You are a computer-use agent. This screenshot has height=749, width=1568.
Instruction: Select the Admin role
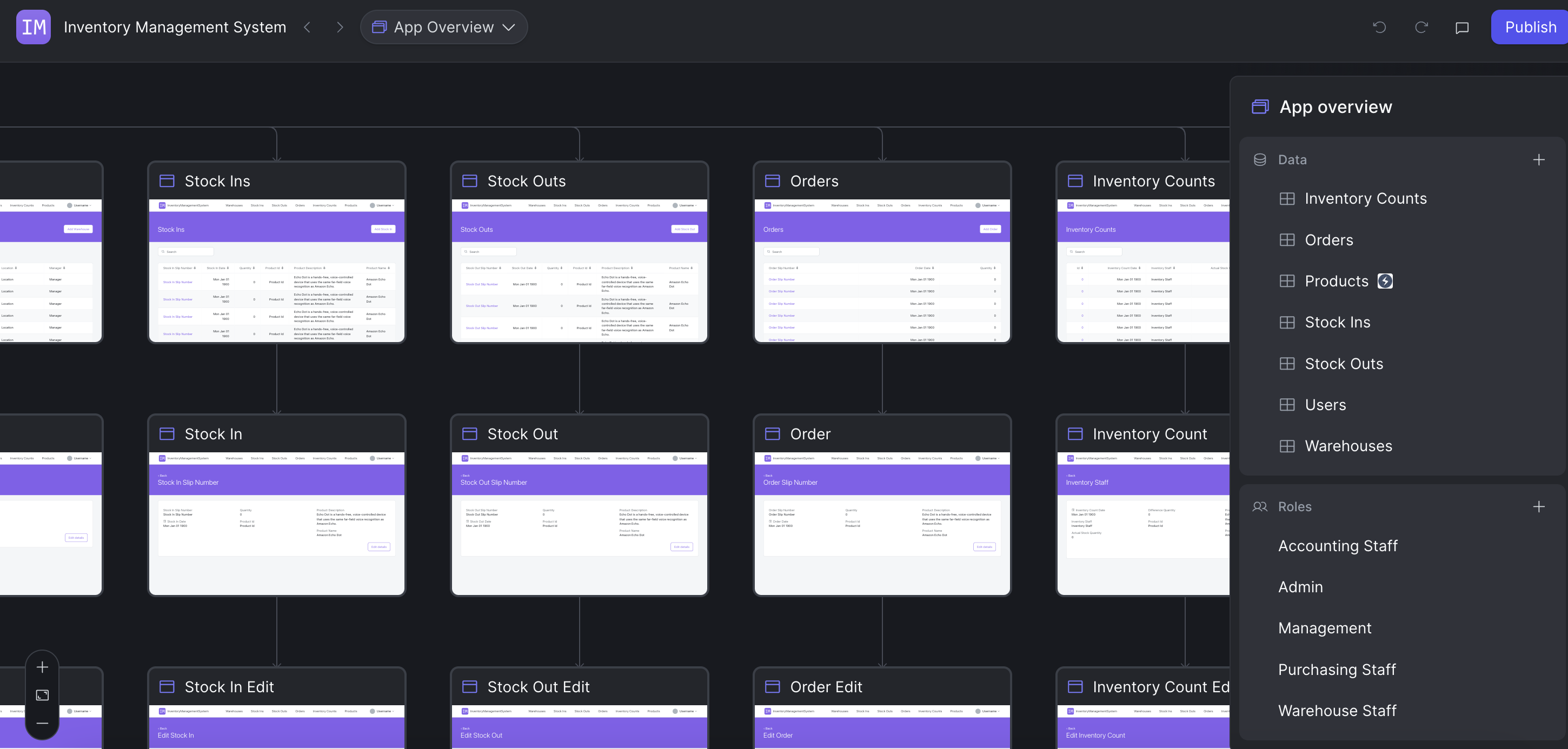1300,587
